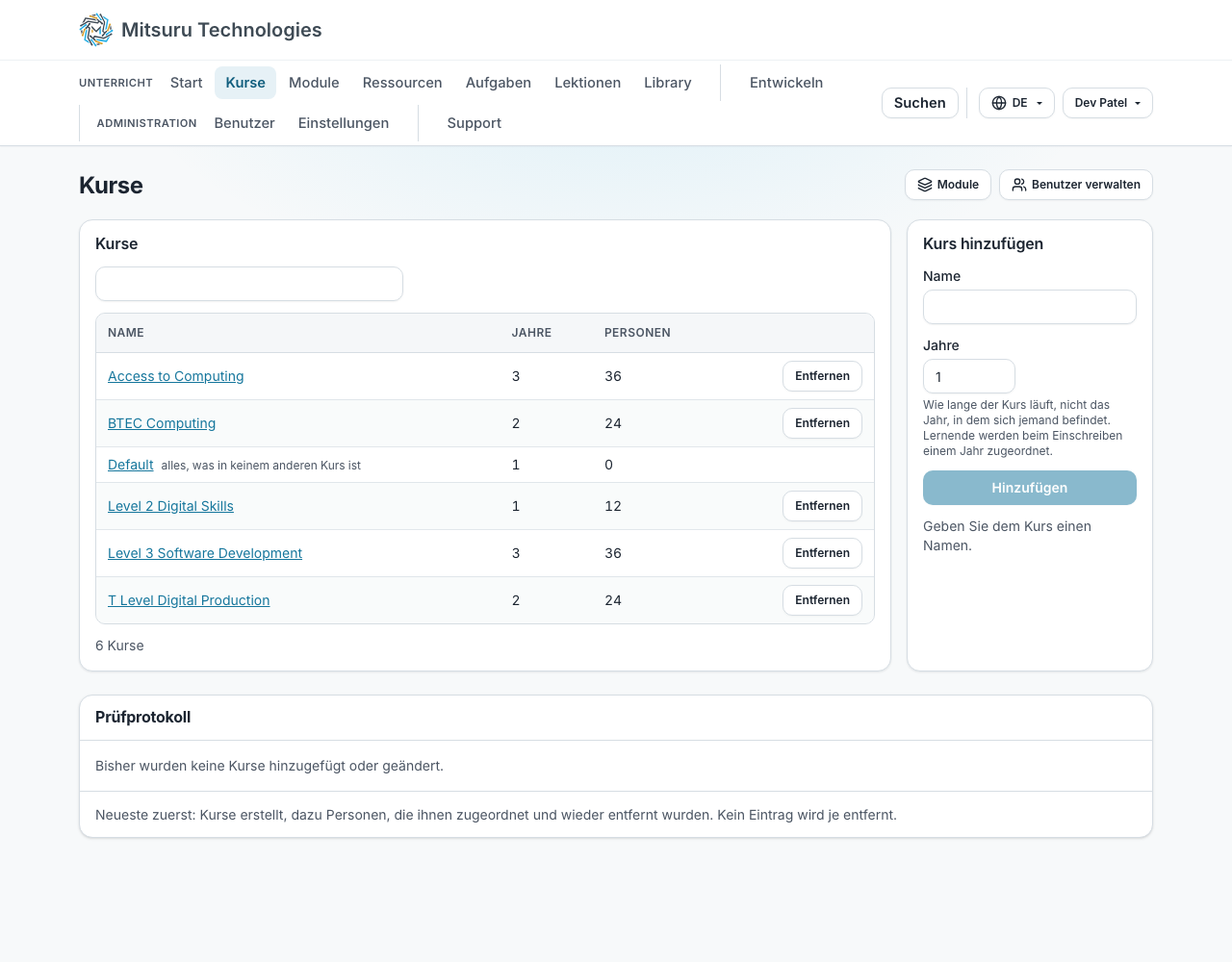Image resolution: width=1232 pixels, height=962 pixels.
Task: Remove the Access to Computing course
Action: click(822, 376)
